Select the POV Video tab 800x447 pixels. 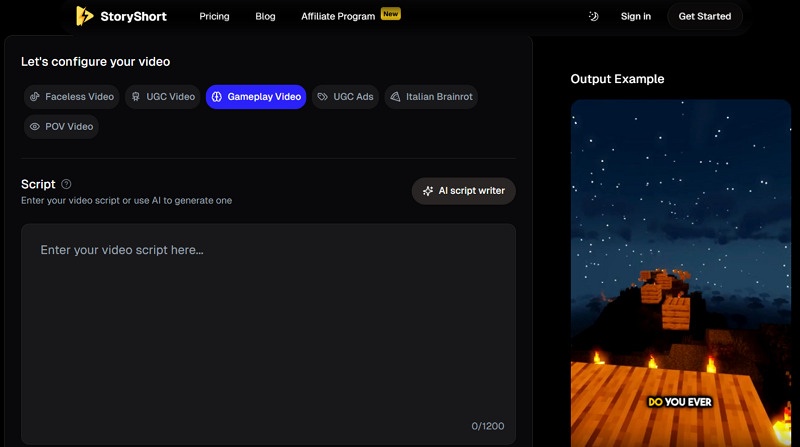click(x=61, y=127)
